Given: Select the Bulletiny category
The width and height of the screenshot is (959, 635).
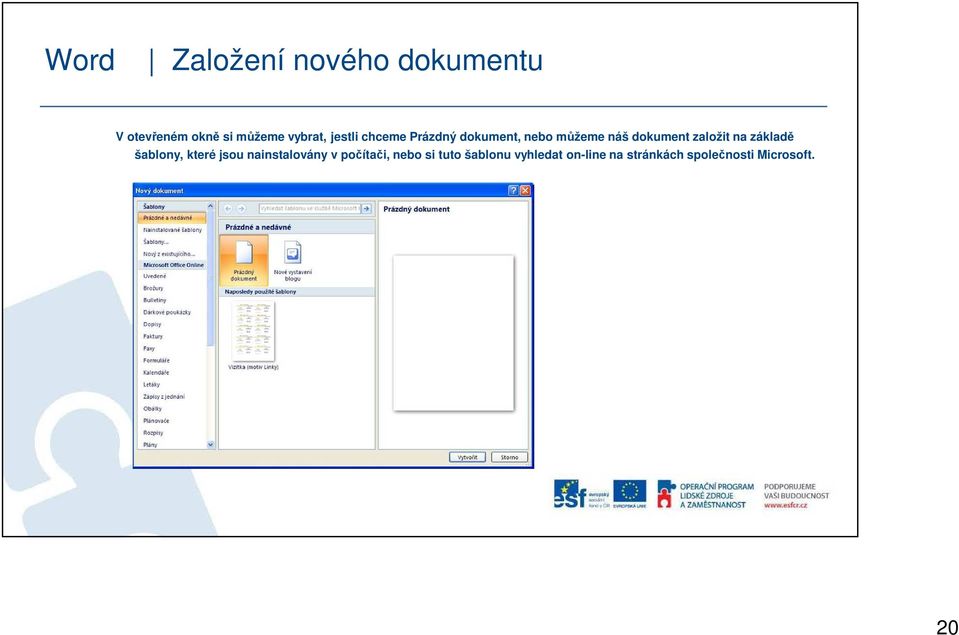Looking at the screenshot, I should (155, 300).
